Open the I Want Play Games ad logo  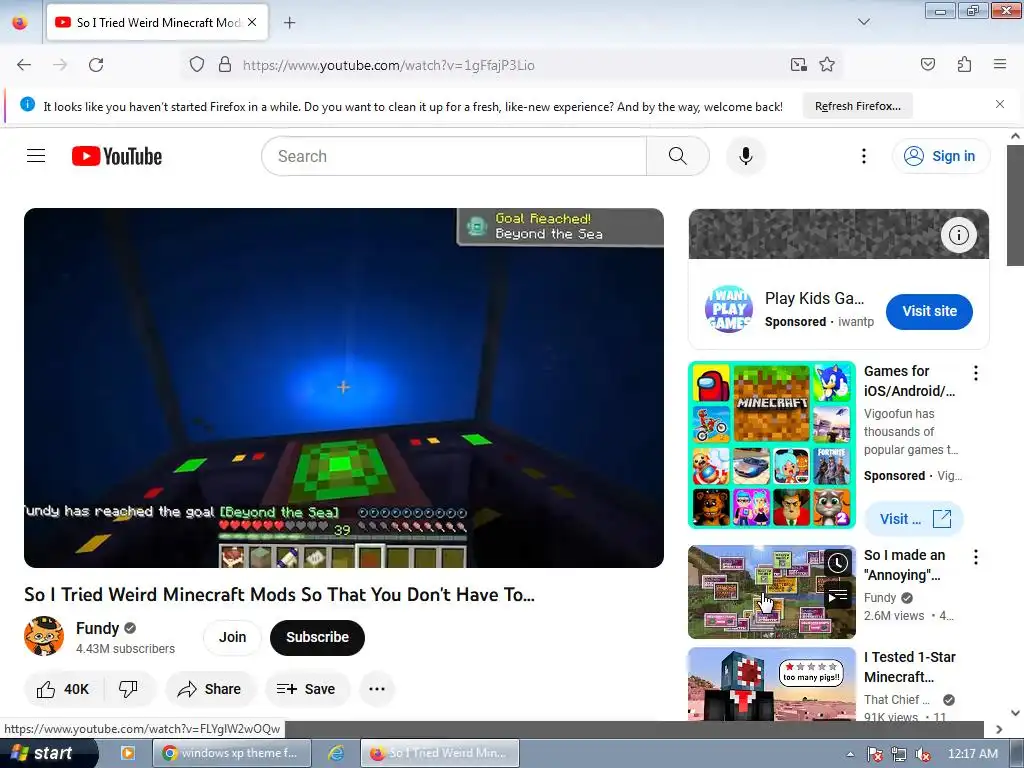[729, 309]
